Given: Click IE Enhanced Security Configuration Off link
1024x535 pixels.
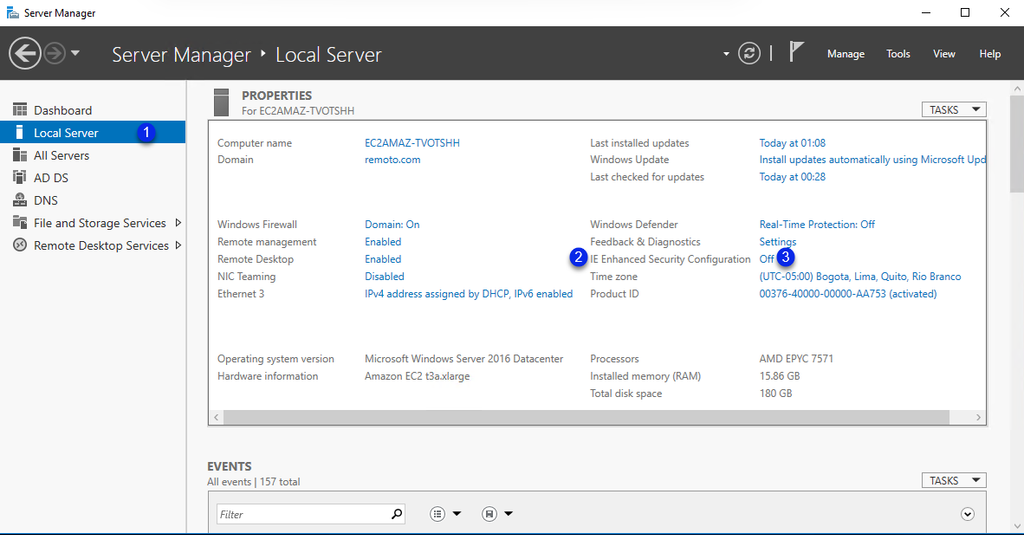Looking at the screenshot, I should tap(767, 259).
